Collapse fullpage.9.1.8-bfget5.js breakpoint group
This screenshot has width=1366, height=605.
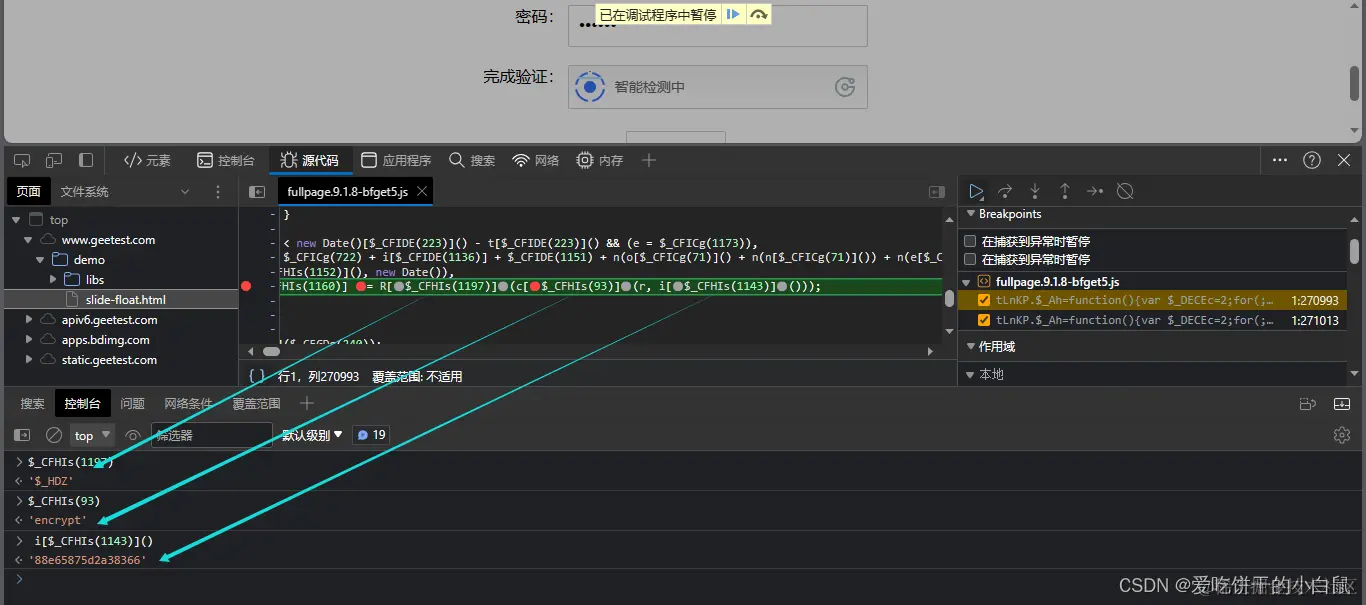[x=968, y=282]
